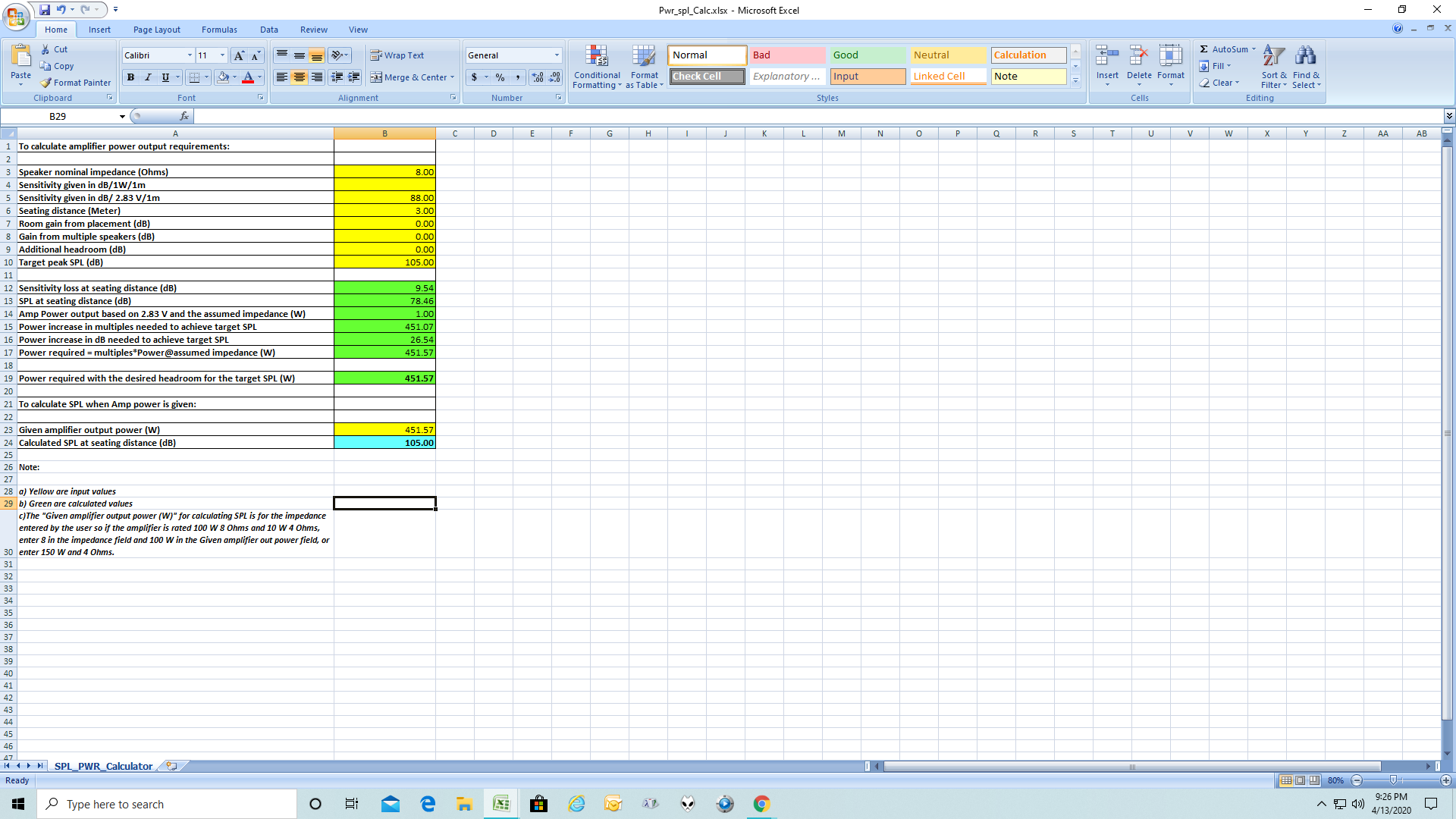Click the Insert Function fx icon

coord(184,116)
